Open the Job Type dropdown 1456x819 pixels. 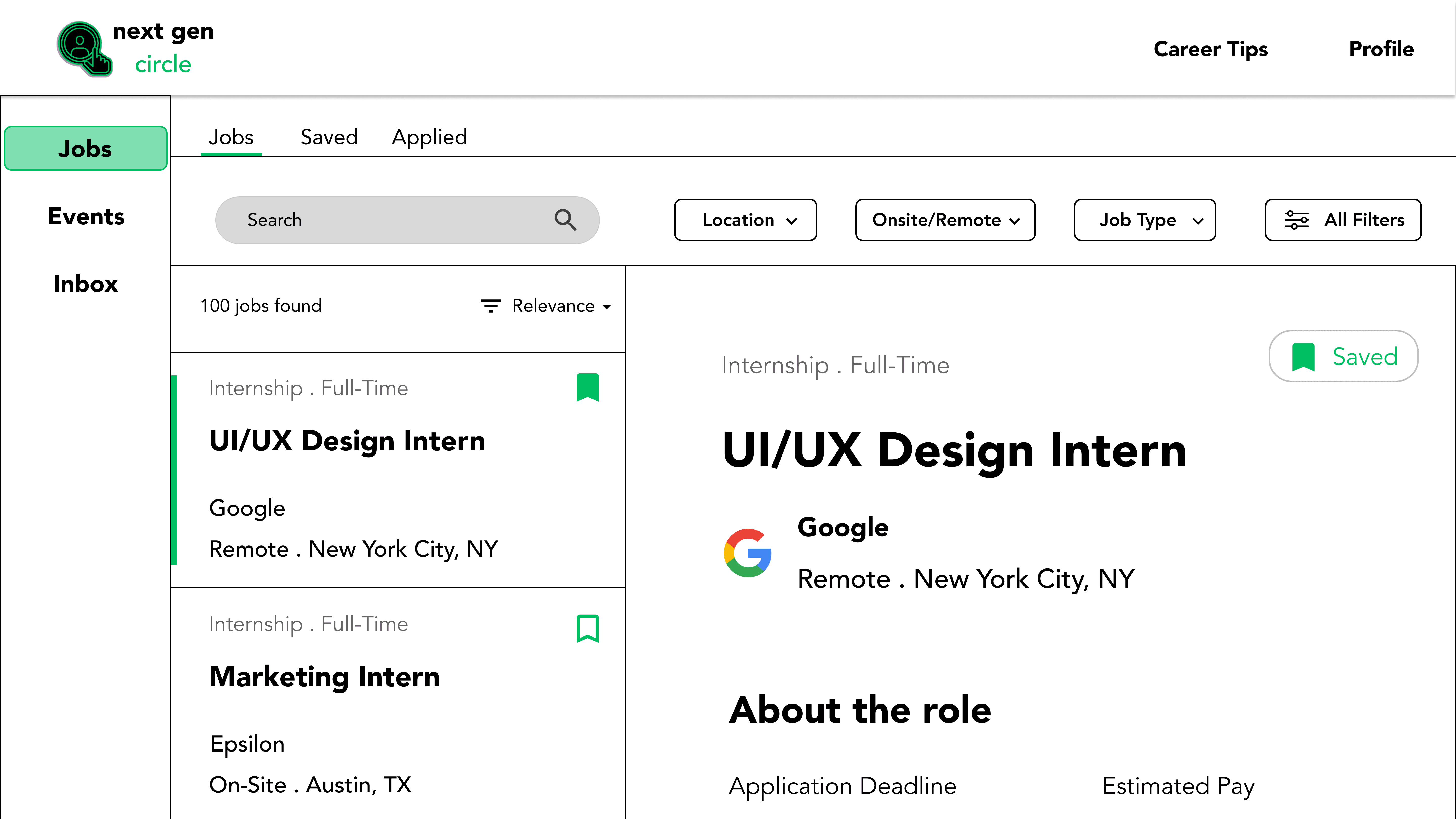[x=1145, y=220]
